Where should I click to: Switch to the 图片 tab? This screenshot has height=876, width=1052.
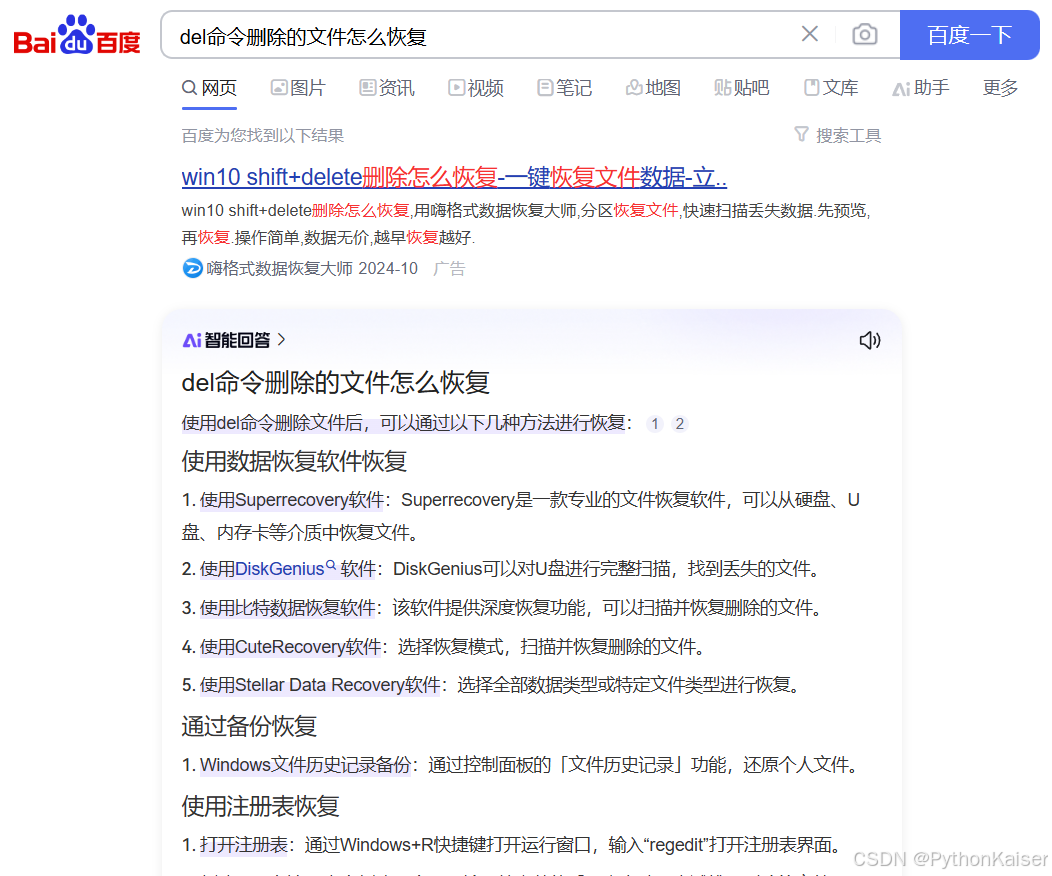[299, 88]
